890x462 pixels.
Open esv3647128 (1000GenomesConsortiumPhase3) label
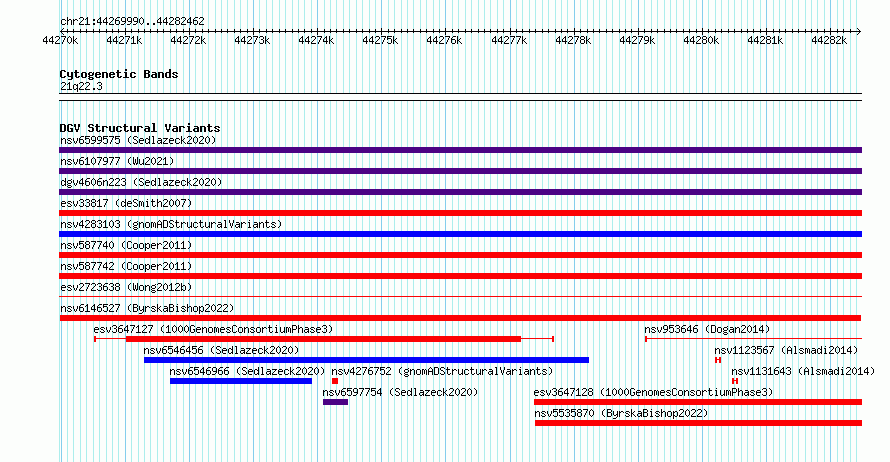pyautogui.click(x=653, y=392)
